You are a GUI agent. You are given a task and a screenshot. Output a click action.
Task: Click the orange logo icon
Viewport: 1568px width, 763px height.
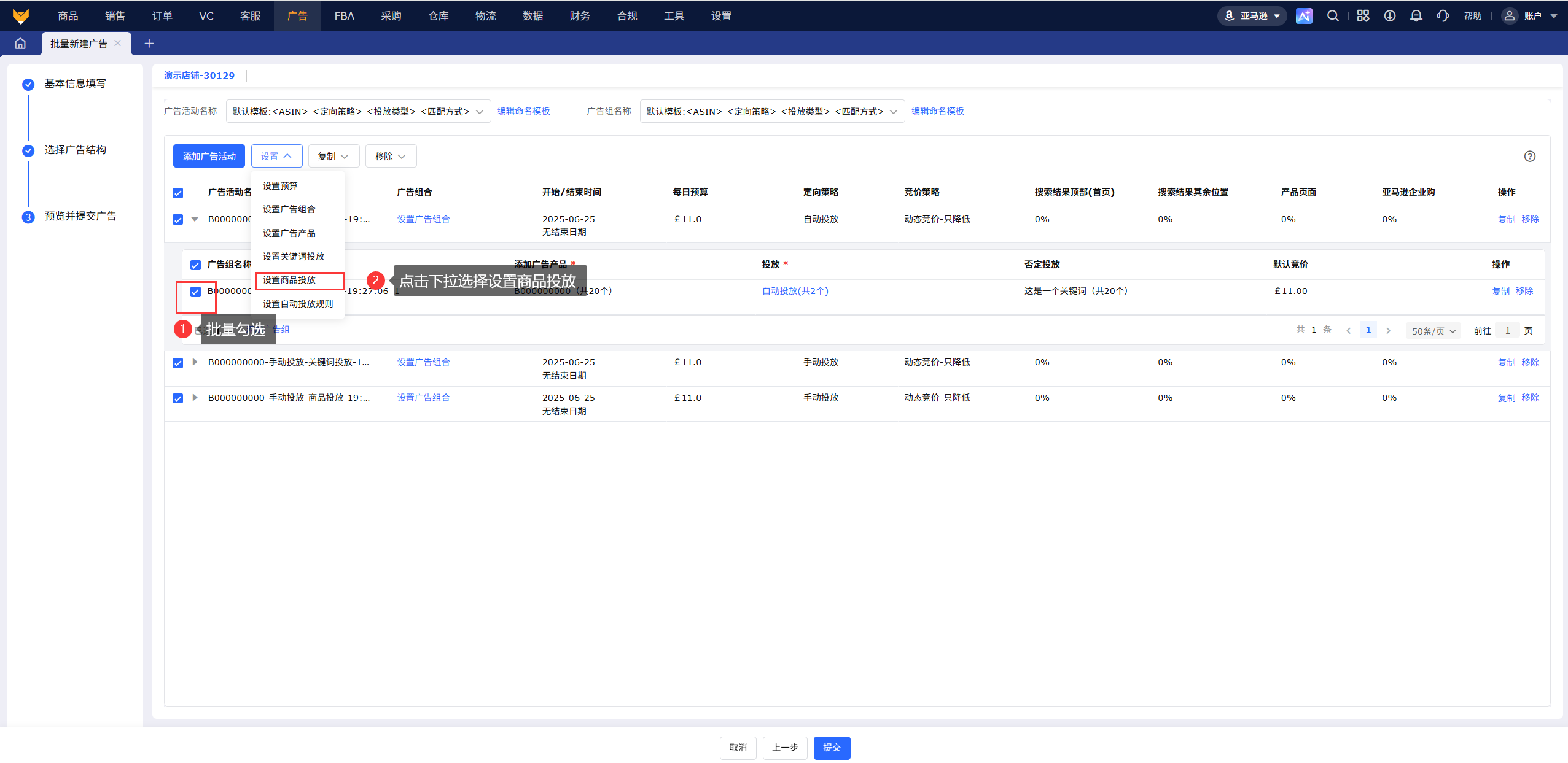click(21, 16)
